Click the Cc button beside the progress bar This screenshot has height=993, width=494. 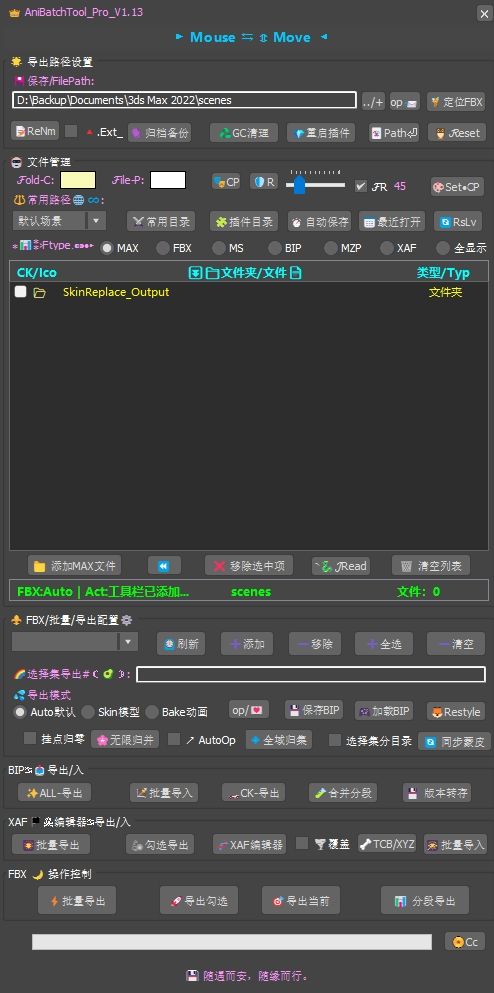(x=465, y=942)
